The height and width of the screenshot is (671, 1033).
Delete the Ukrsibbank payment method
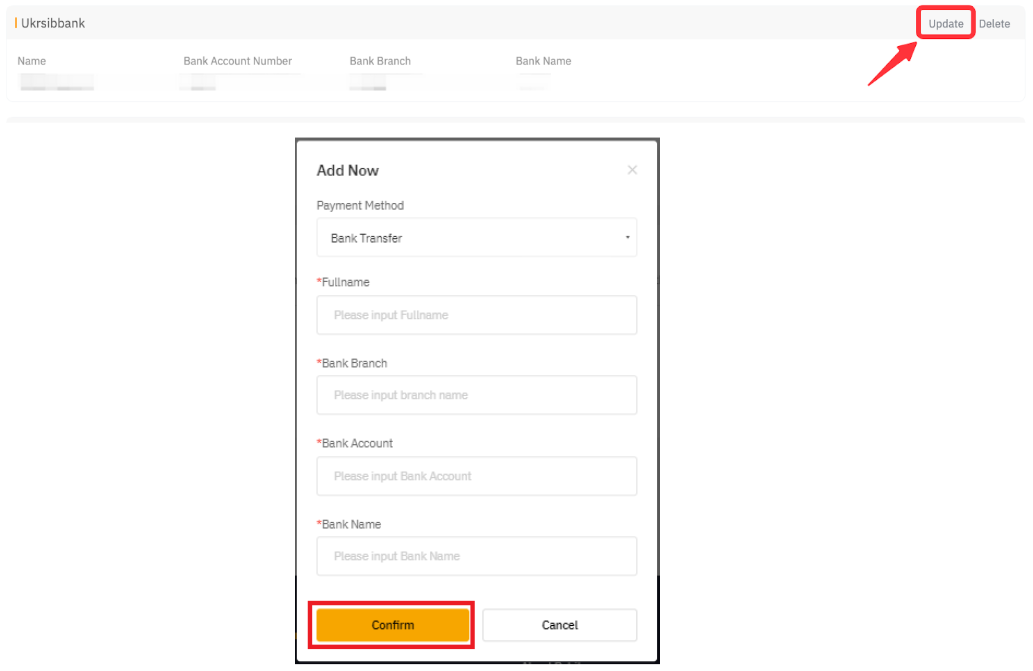[994, 24]
